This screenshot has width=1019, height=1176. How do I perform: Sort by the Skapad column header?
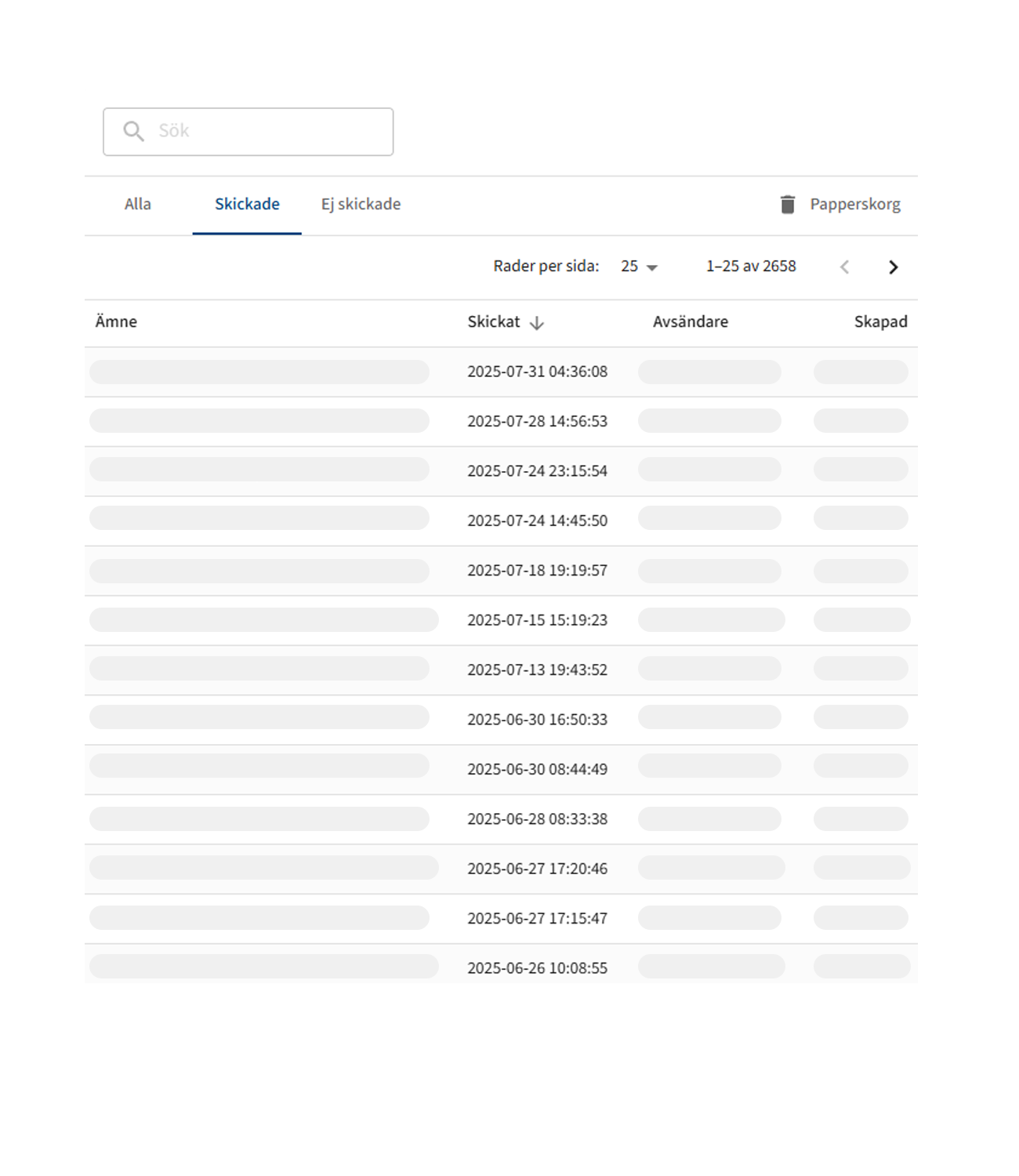tap(880, 322)
